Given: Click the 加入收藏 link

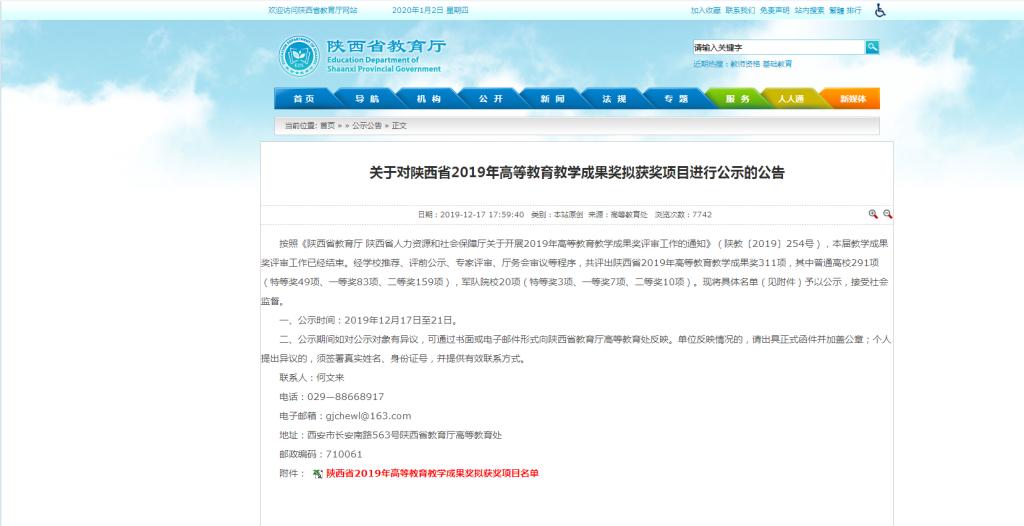Looking at the screenshot, I should coord(705,10).
